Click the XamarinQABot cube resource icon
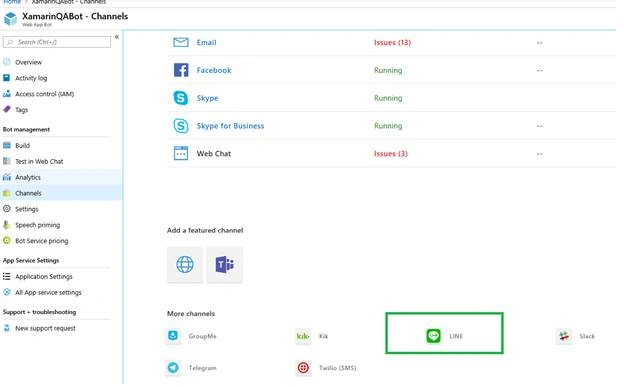624x387 pixels. [10, 19]
